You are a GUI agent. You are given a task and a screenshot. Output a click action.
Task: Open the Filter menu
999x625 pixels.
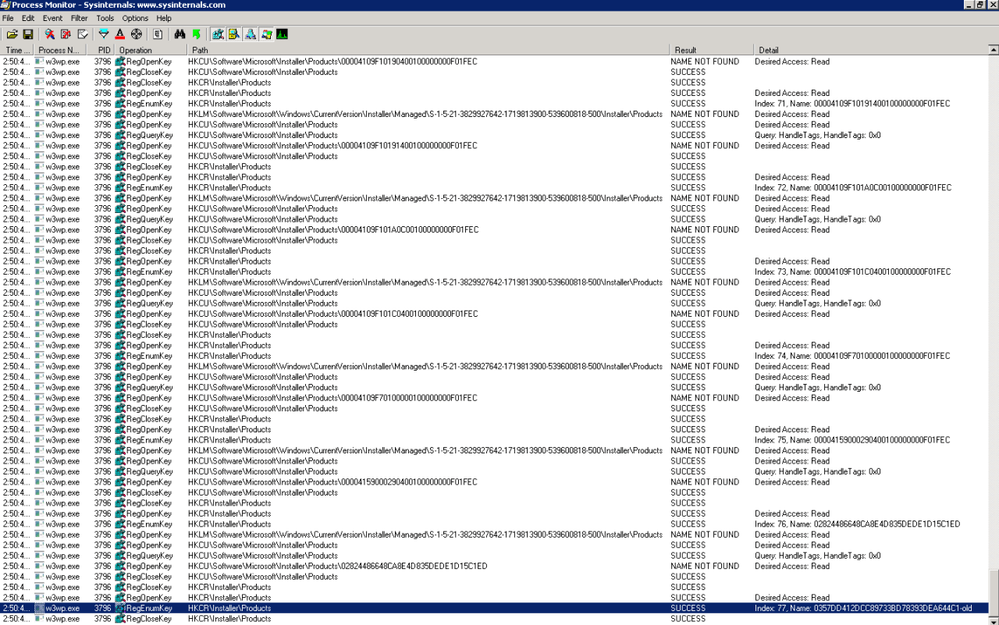click(x=79, y=17)
